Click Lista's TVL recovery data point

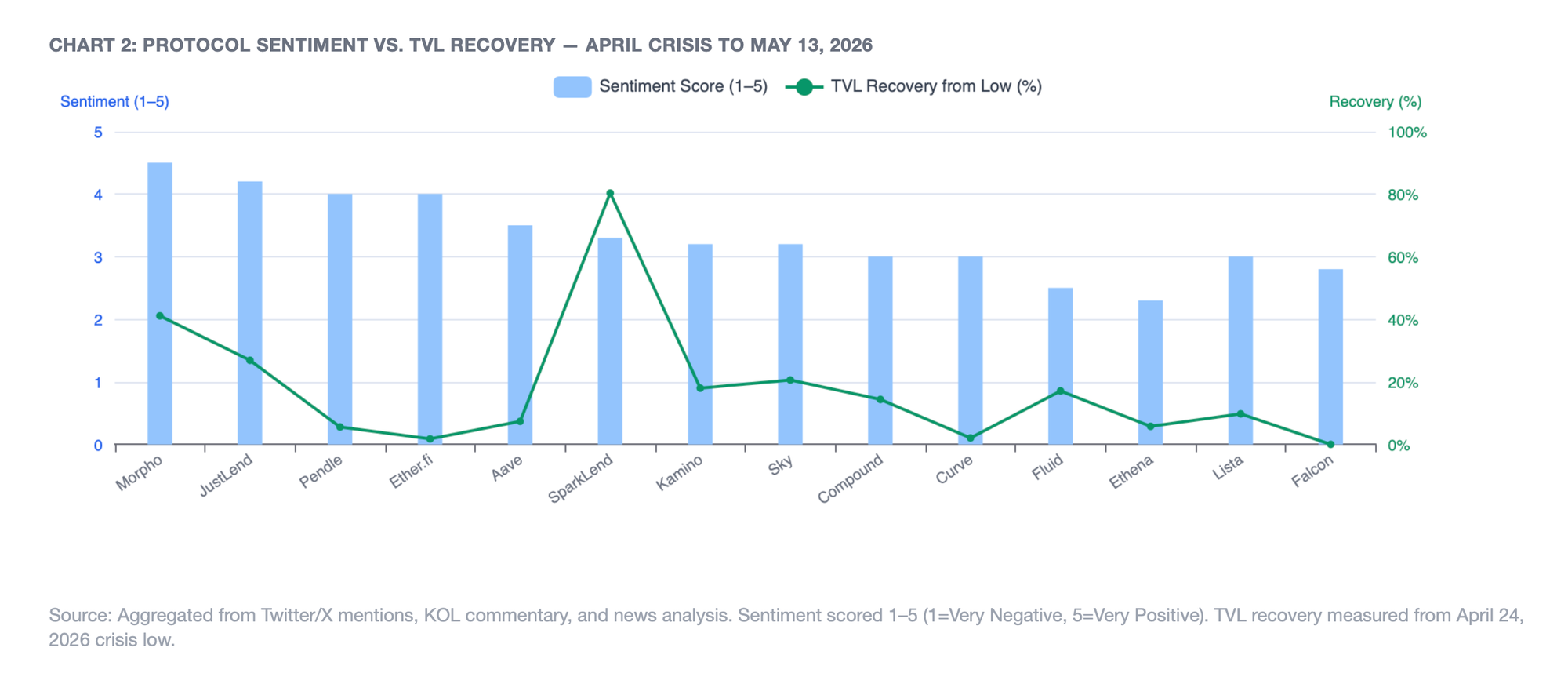[1240, 414]
